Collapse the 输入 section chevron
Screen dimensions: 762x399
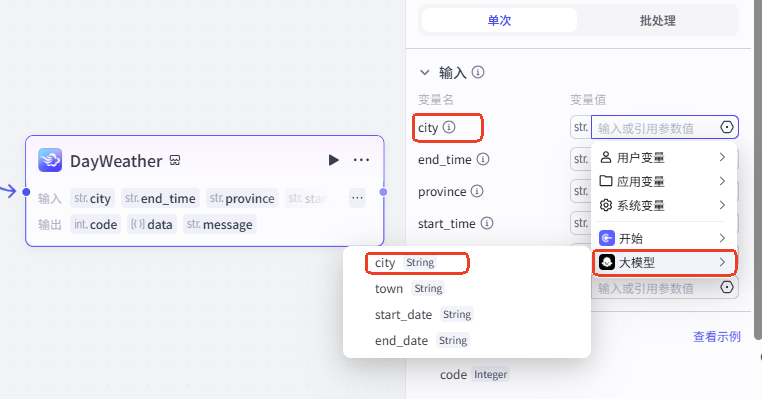tap(425, 73)
